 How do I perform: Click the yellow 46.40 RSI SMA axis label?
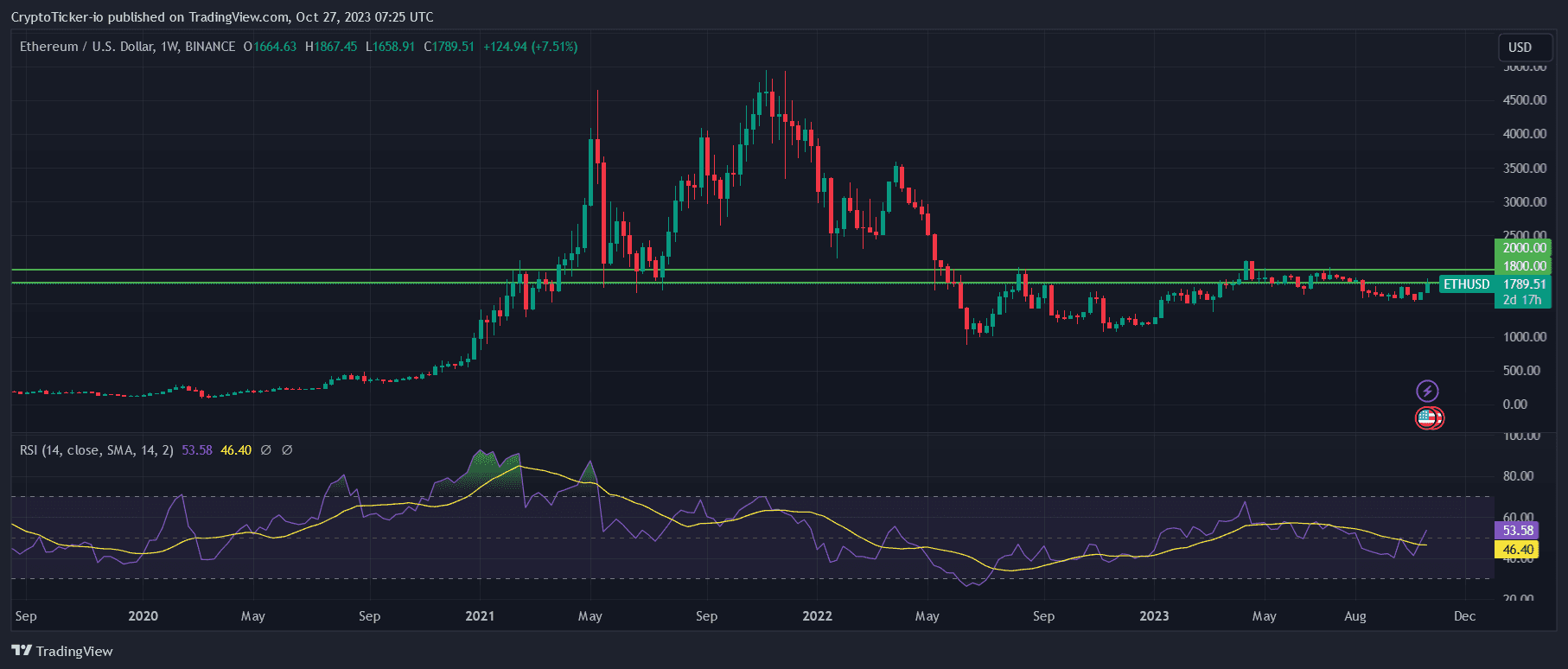[x=1517, y=550]
